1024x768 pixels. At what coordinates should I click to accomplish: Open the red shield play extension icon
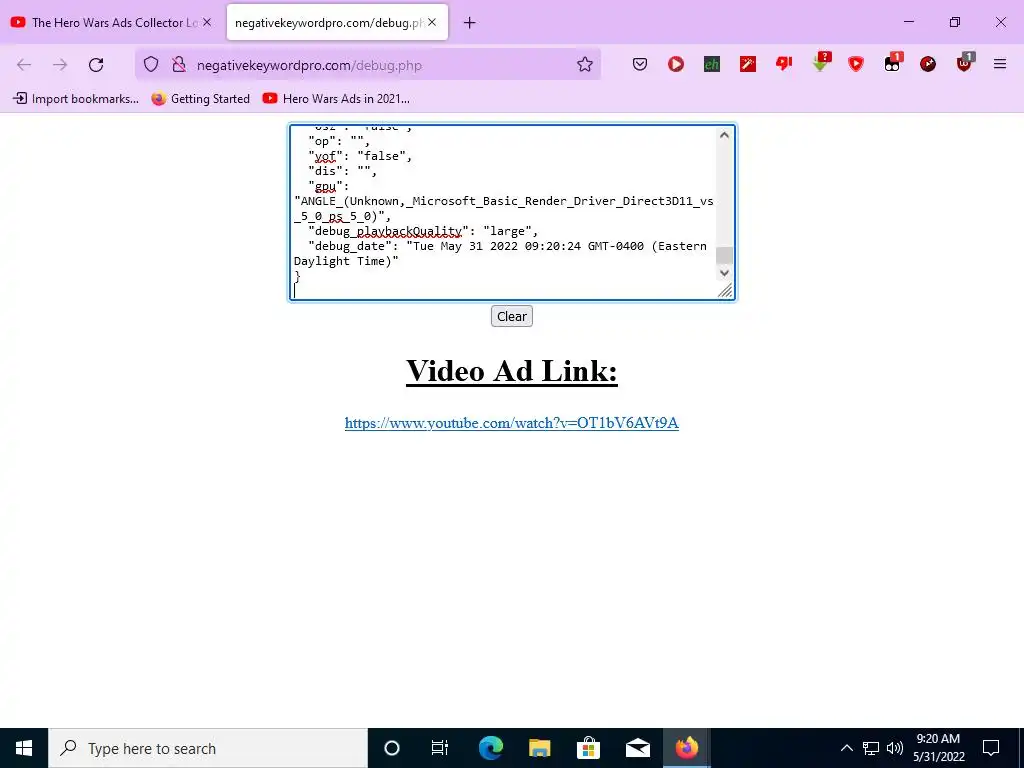pos(856,64)
